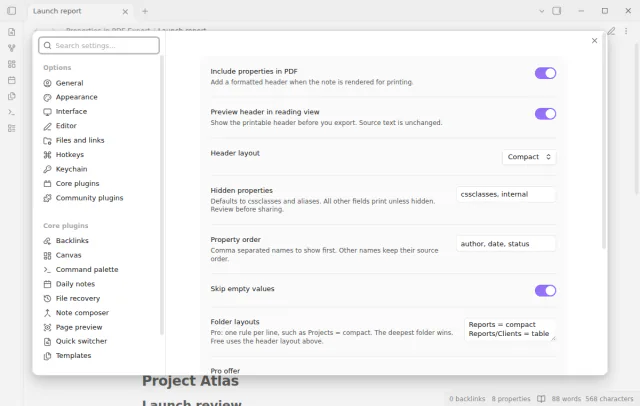Click the edit pencil icon top right
The width and height of the screenshot is (640, 406).
pyautogui.click(x=611, y=31)
